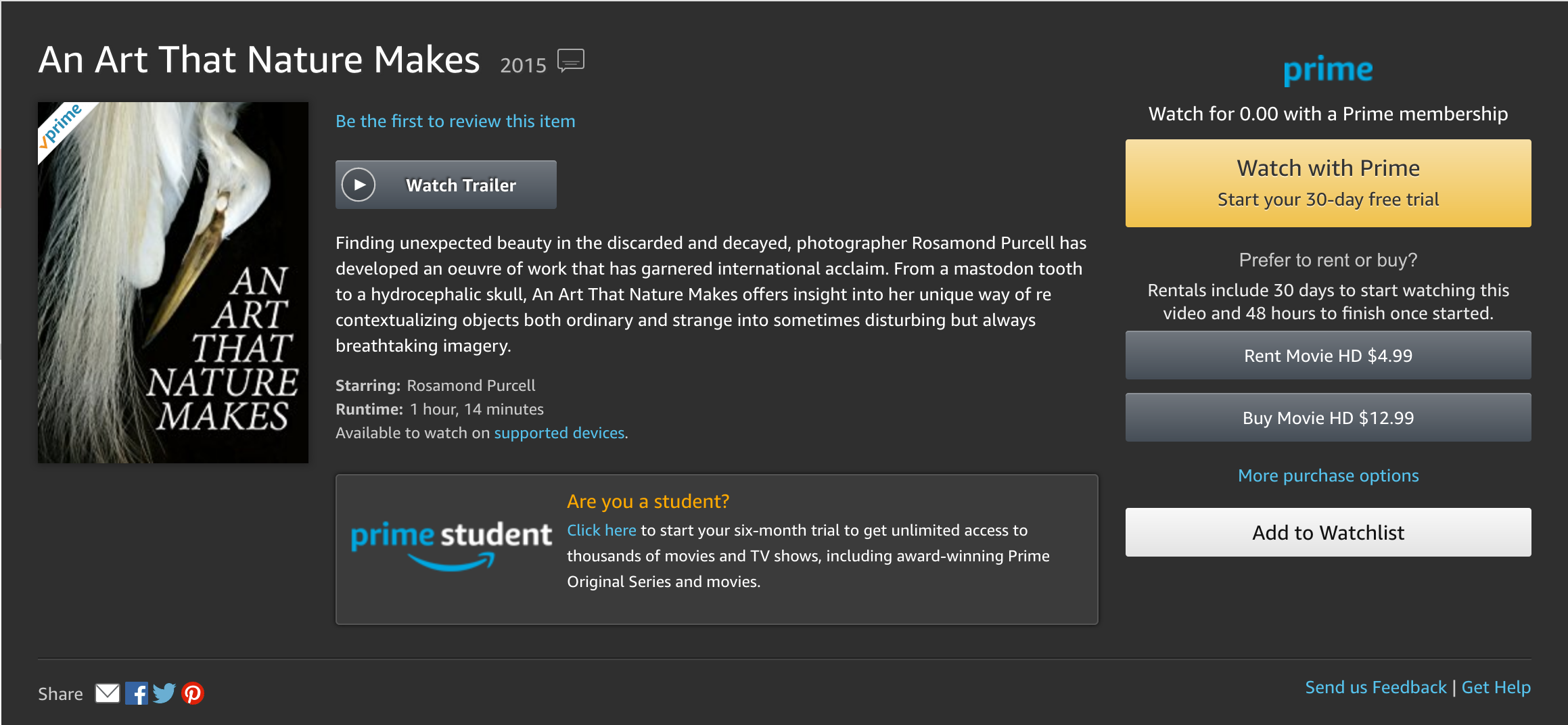Follow Click here student trial link
Image resolution: width=1568 pixels, height=725 pixels.
[601, 530]
